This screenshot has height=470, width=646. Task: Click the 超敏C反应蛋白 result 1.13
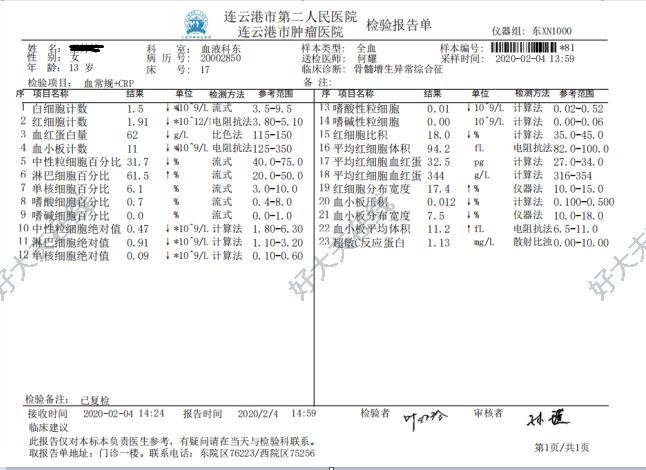click(x=438, y=243)
